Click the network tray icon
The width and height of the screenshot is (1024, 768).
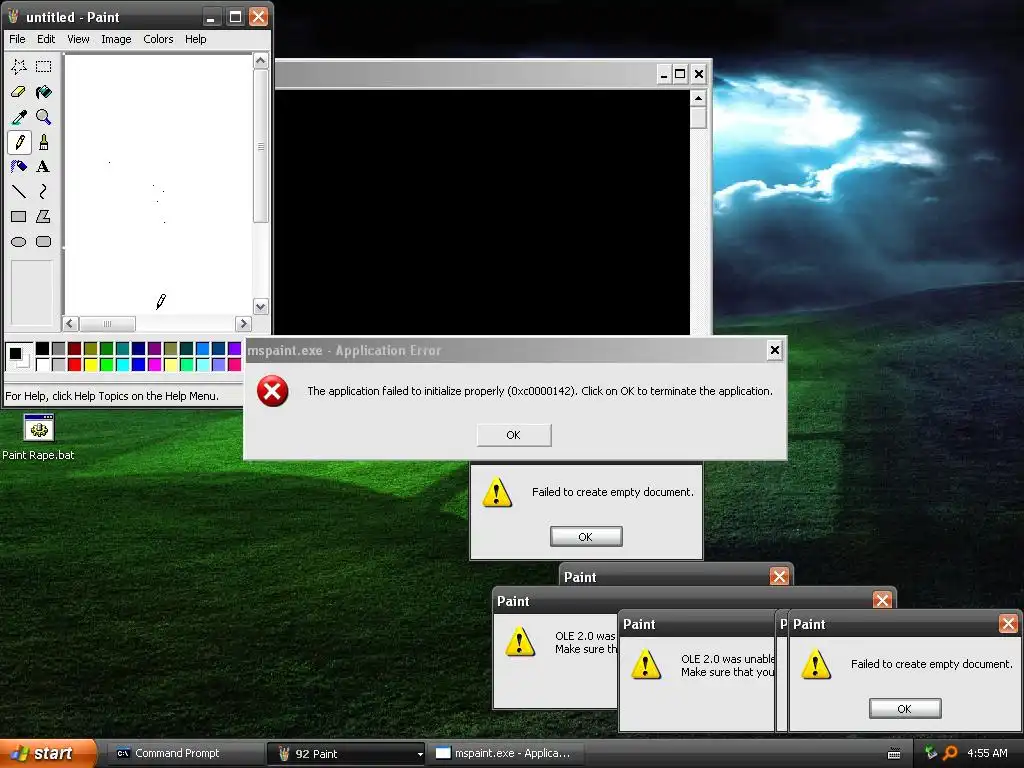click(x=931, y=753)
